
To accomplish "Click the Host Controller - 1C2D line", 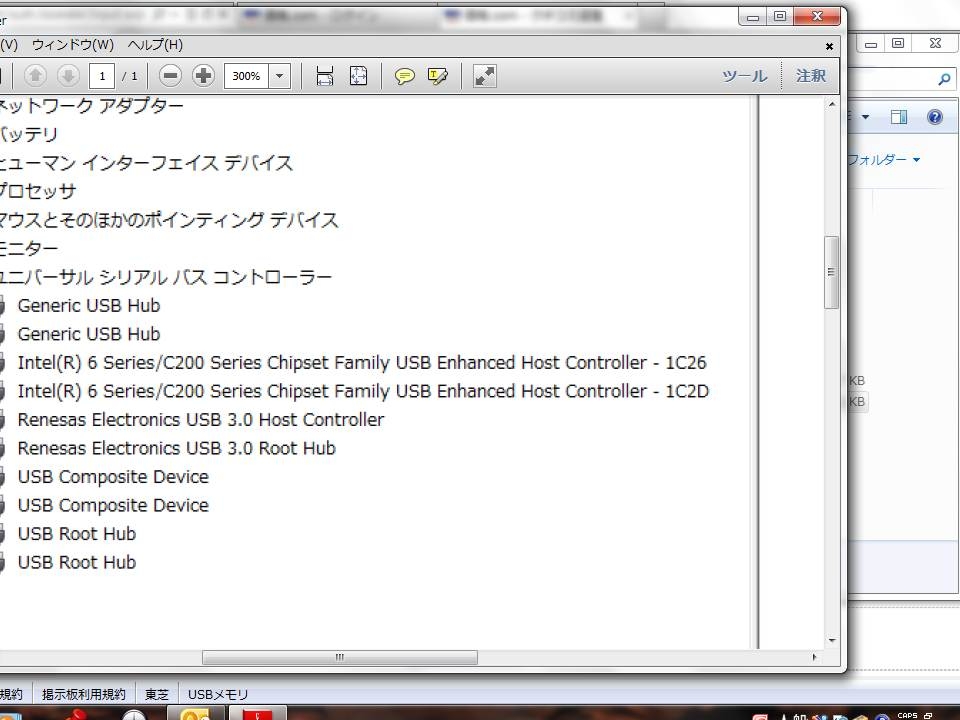I will (x=363, y=391).
